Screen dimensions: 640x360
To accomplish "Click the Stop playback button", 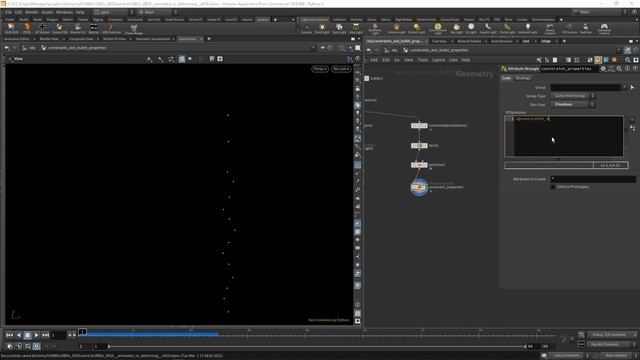I will (27, 335).
